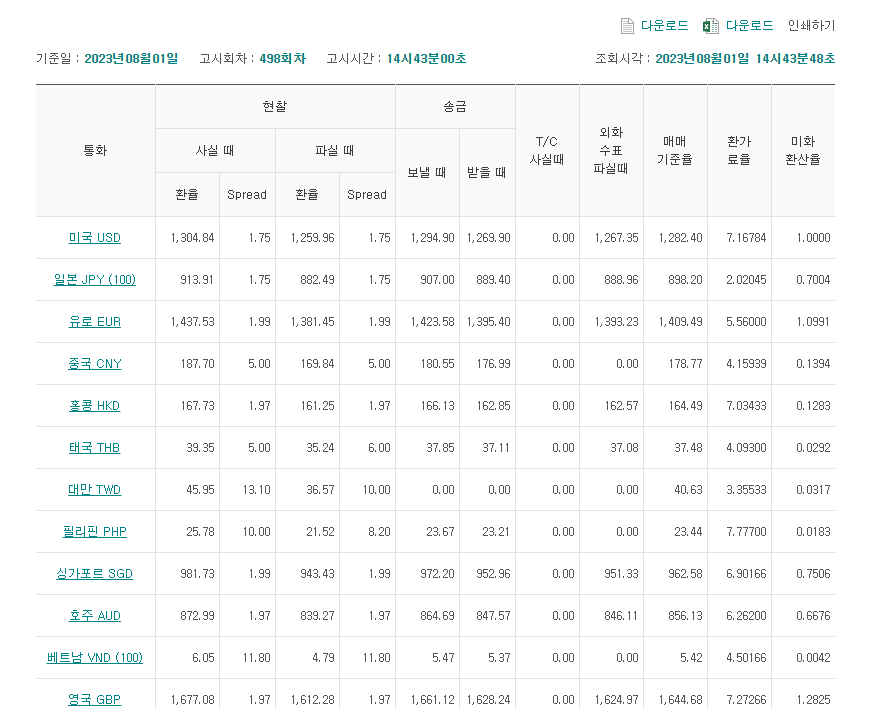Click USD cash buying rate 1,304.84

pos(192,238)
